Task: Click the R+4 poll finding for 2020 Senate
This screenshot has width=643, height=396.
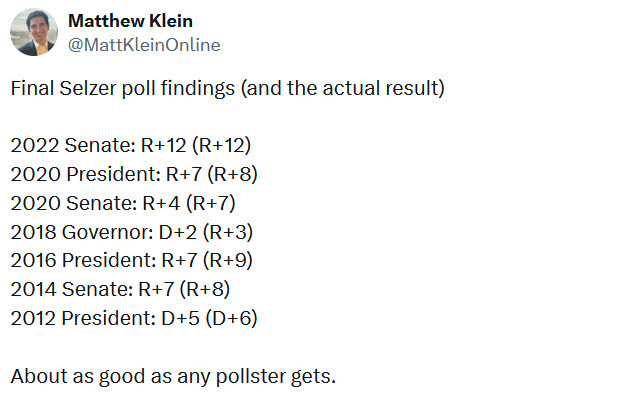Action: [x=161, y=203]
